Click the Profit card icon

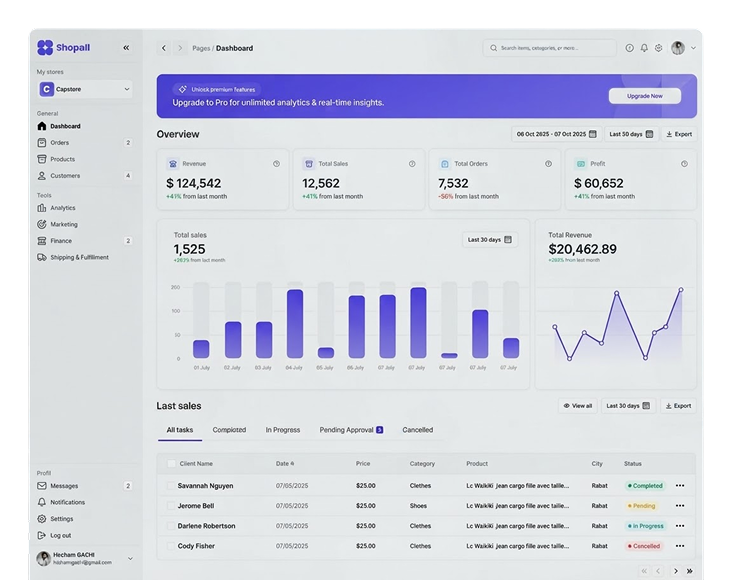[x=581, y=164]
